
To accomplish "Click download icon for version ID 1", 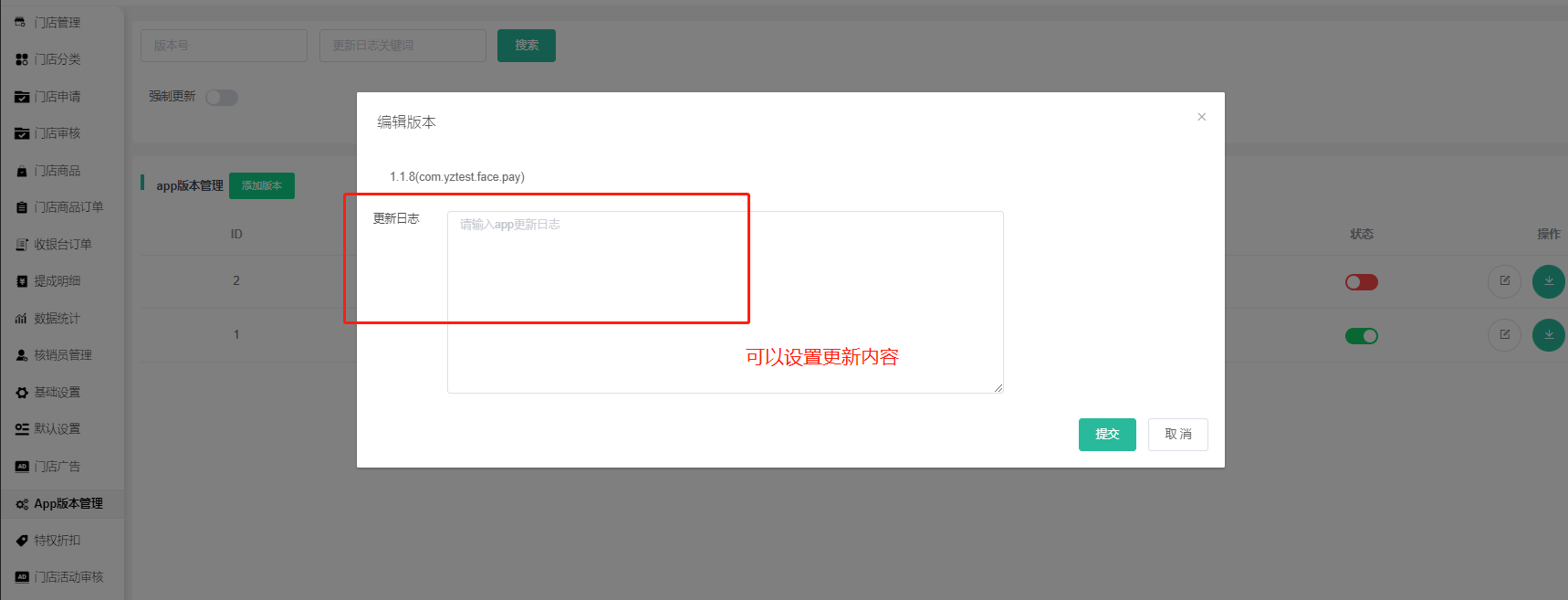I will point(1548,335).
